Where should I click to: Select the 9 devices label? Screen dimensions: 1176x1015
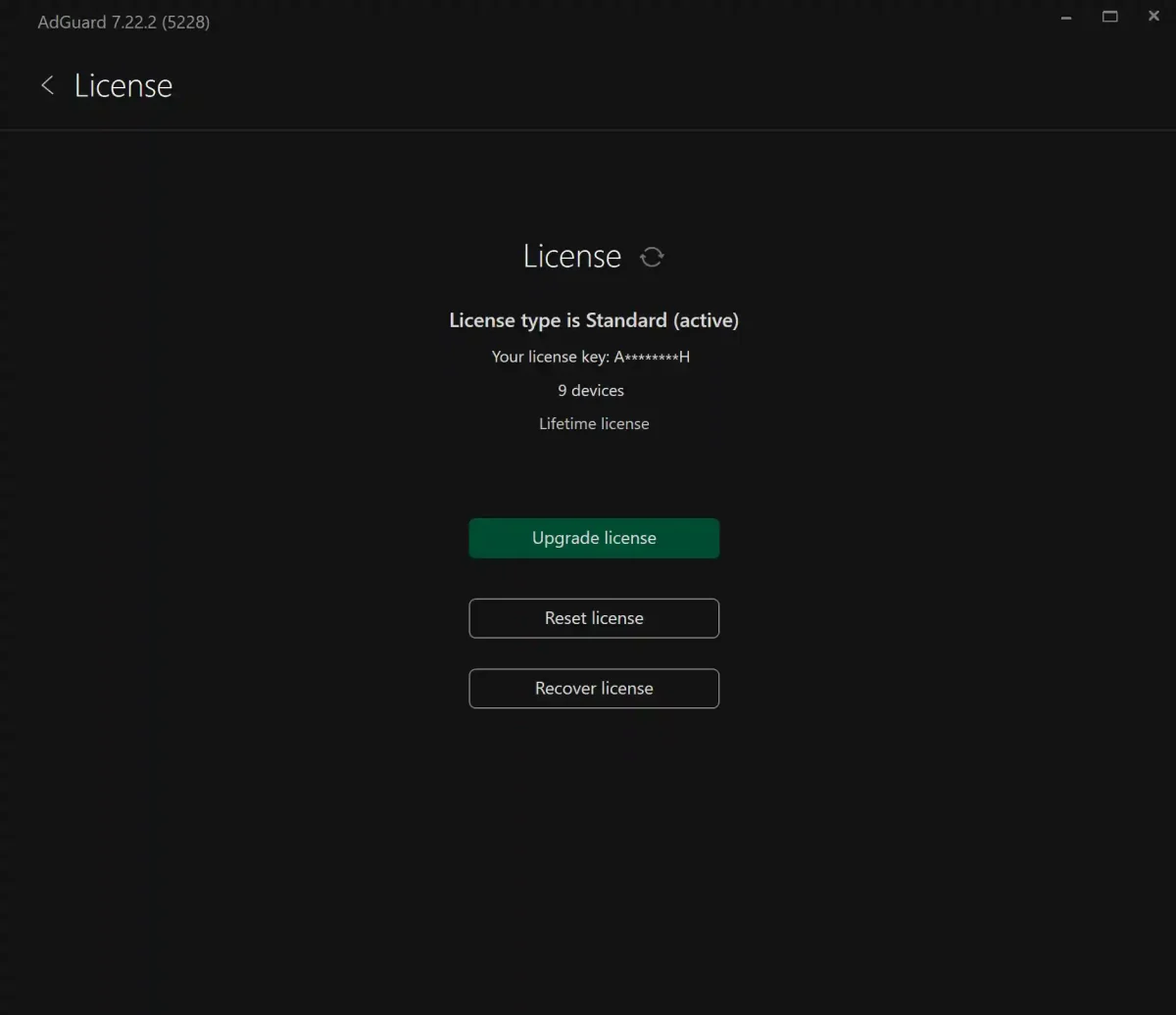pos(591,390)
